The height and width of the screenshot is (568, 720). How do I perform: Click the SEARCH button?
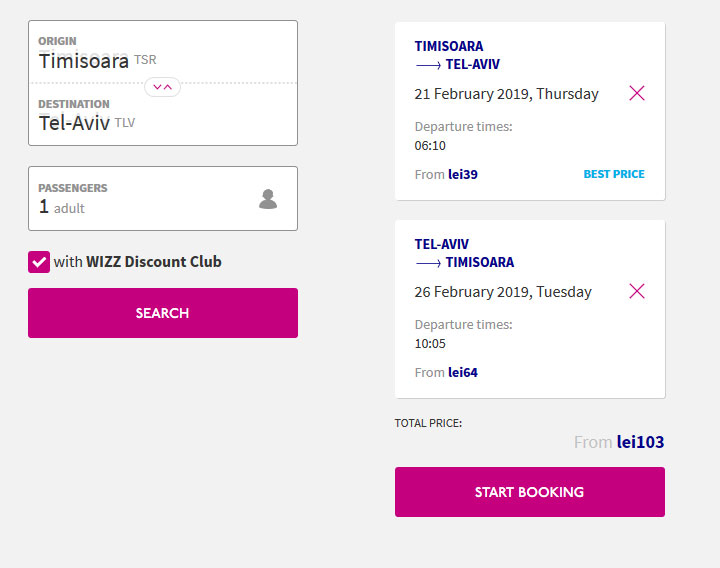pyautogui.click(x=163, y=313)
